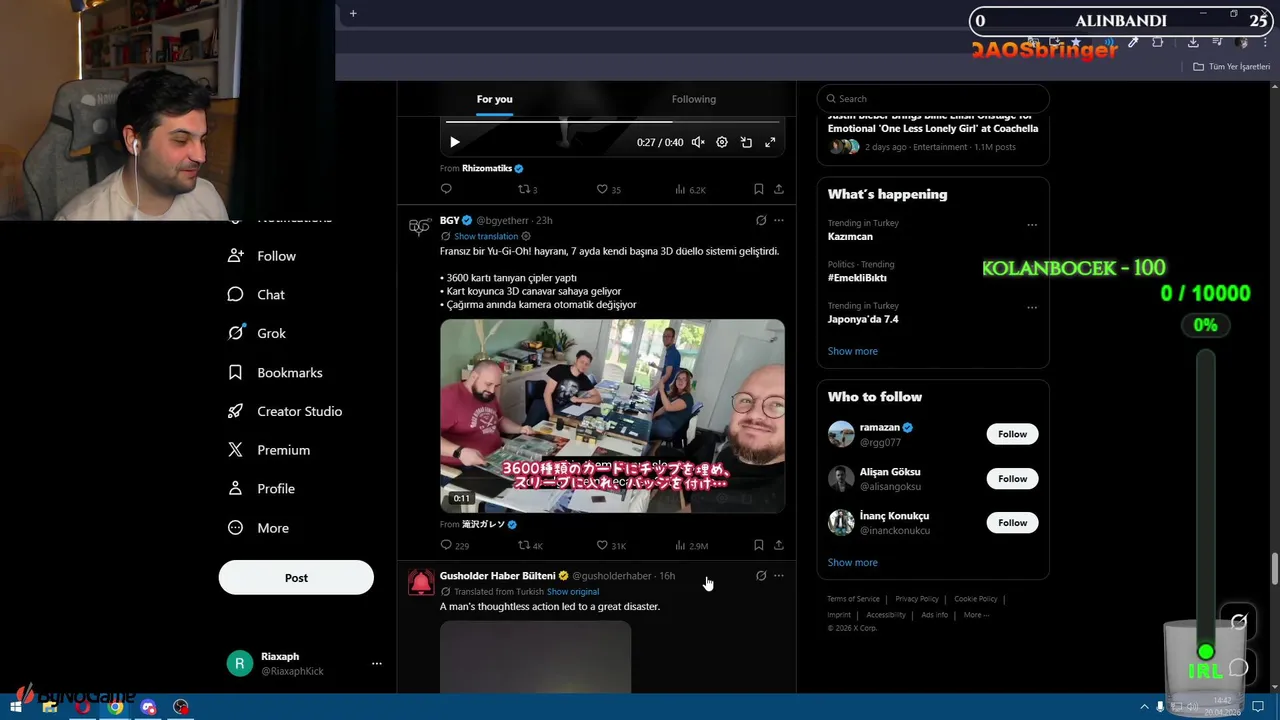This screenshot has width=1280, height=720.
Task: Click Show original on Gusholder post
Action: point(573,592)
